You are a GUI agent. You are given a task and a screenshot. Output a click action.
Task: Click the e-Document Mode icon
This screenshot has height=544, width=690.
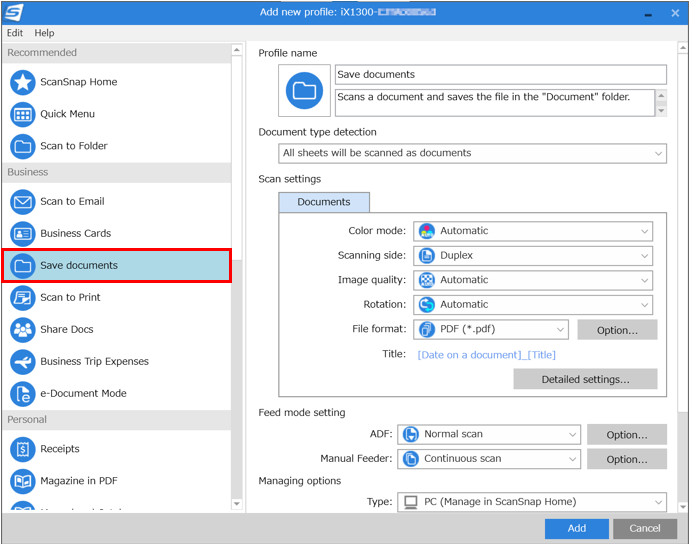22,394
